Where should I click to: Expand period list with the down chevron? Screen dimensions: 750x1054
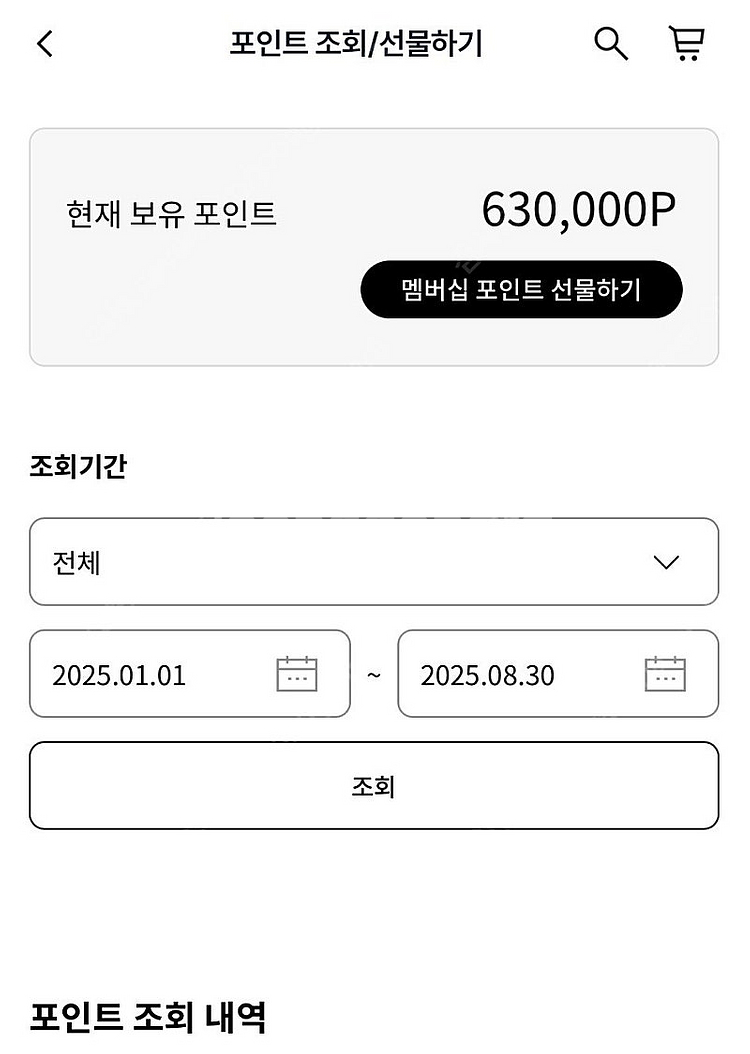pos(666,562)
